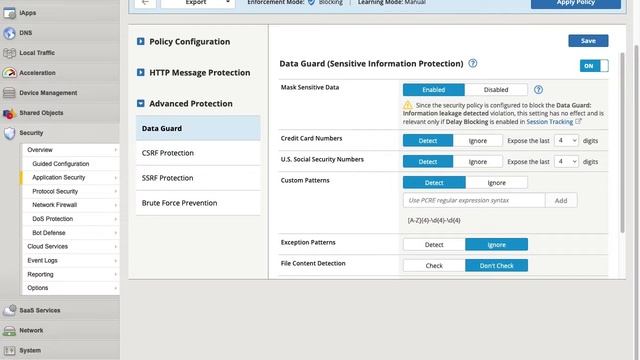Viewport: 640px width, 360px height.
Task: Set Mask Sensitive Data to Enabled
Action: pyautogui.click(x=433, y=90)
